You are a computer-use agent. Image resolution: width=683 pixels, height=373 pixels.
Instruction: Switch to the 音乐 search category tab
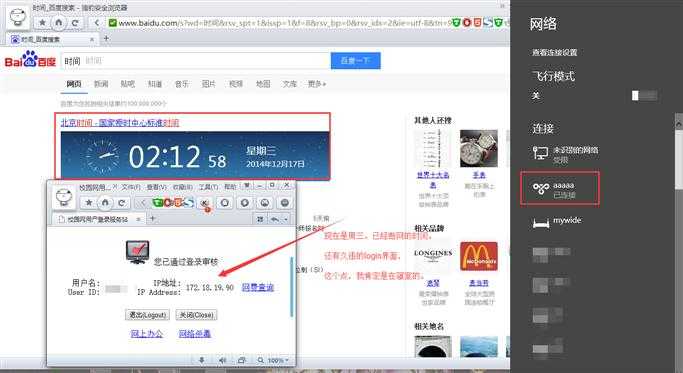[x=182, y=84]
